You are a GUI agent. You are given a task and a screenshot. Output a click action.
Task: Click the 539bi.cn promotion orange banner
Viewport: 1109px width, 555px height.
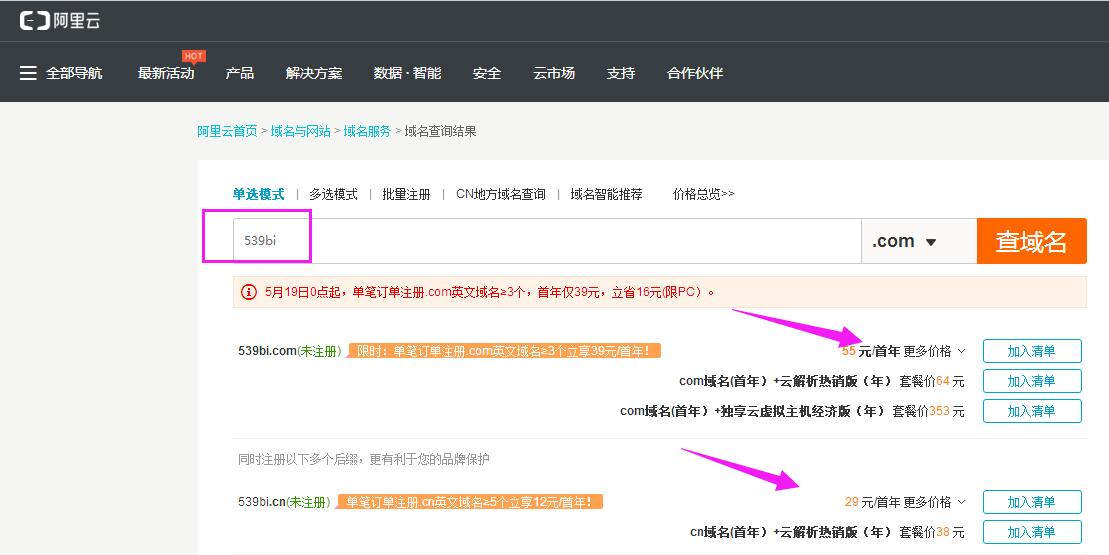(x=470, y=502)
